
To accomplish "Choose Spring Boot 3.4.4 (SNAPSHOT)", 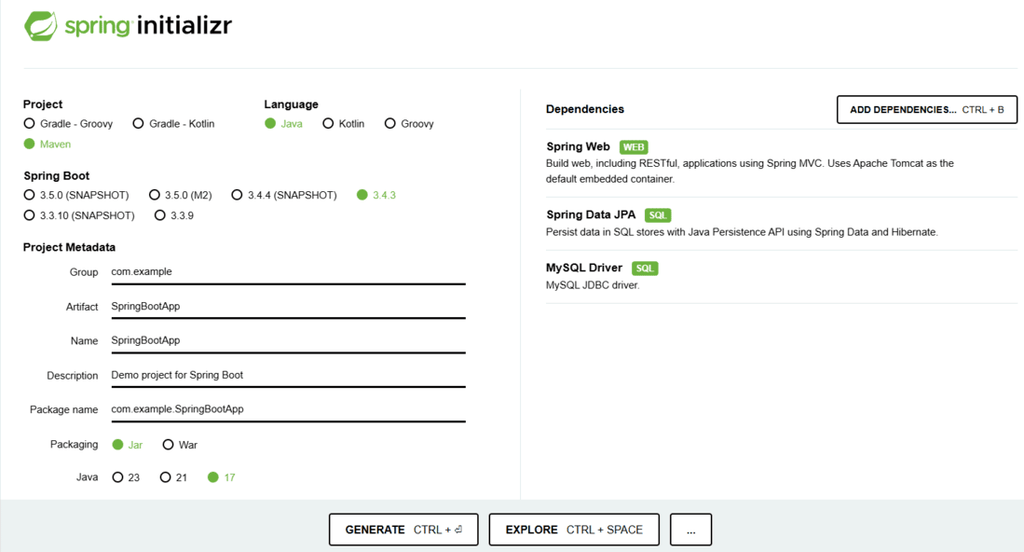I will (x=284, y=195).
